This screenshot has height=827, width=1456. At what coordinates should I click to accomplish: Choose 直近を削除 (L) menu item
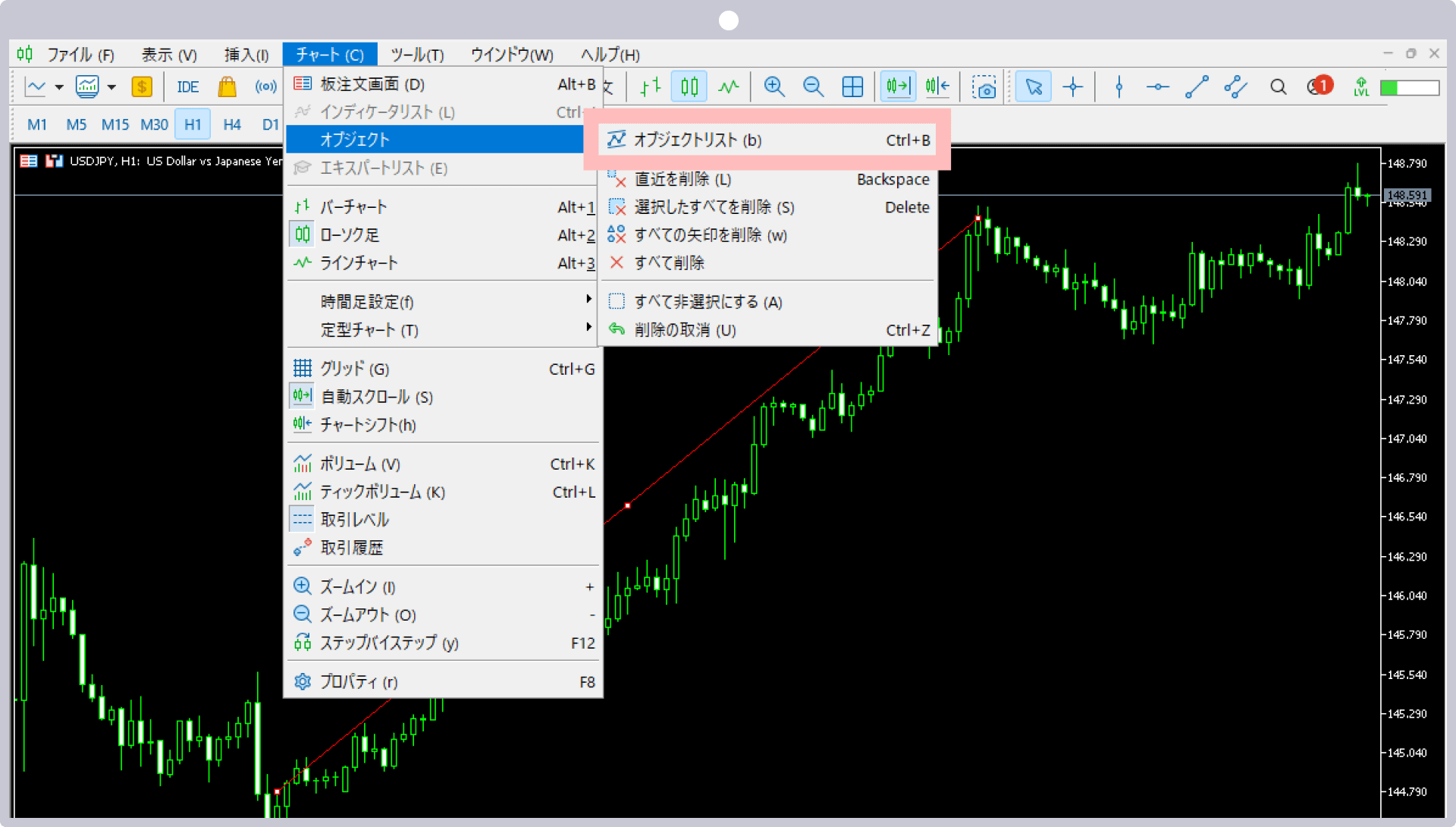click(x=767, y=179)
